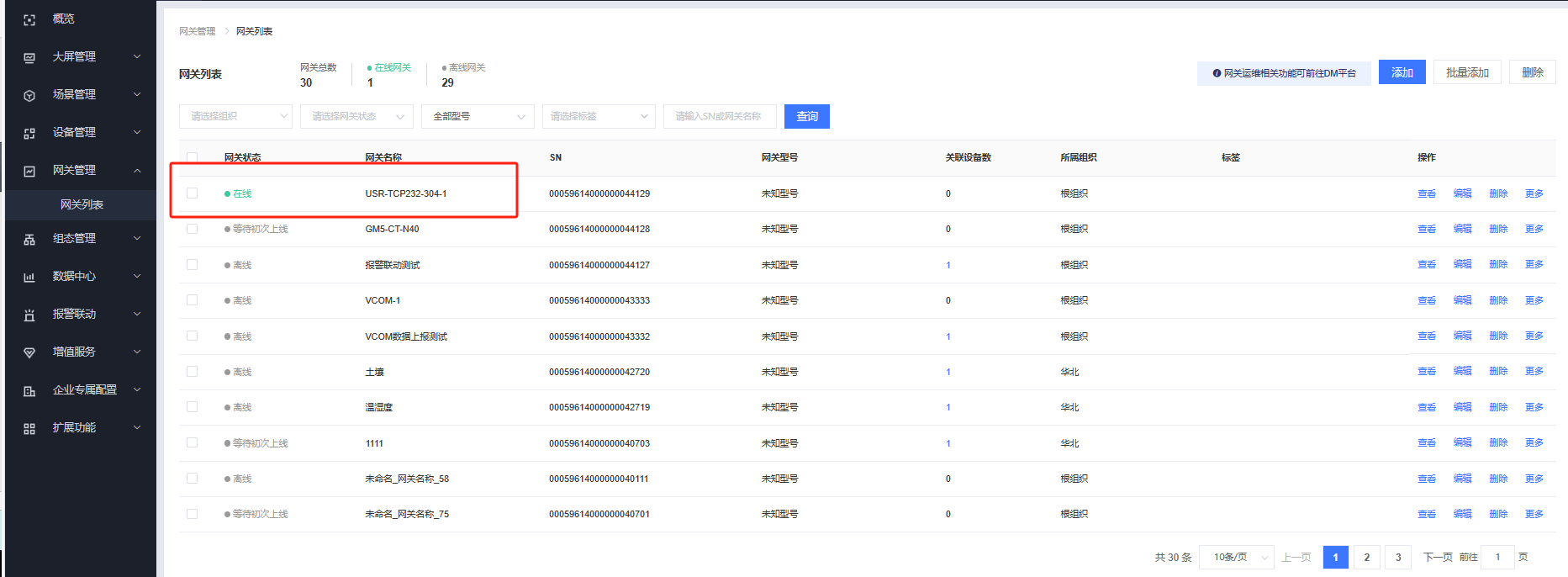This screenshot has height=577, width=1568.
Task: Click the 数据中心 chart icon
Action: pyautogui.click(x=29, y=277)
